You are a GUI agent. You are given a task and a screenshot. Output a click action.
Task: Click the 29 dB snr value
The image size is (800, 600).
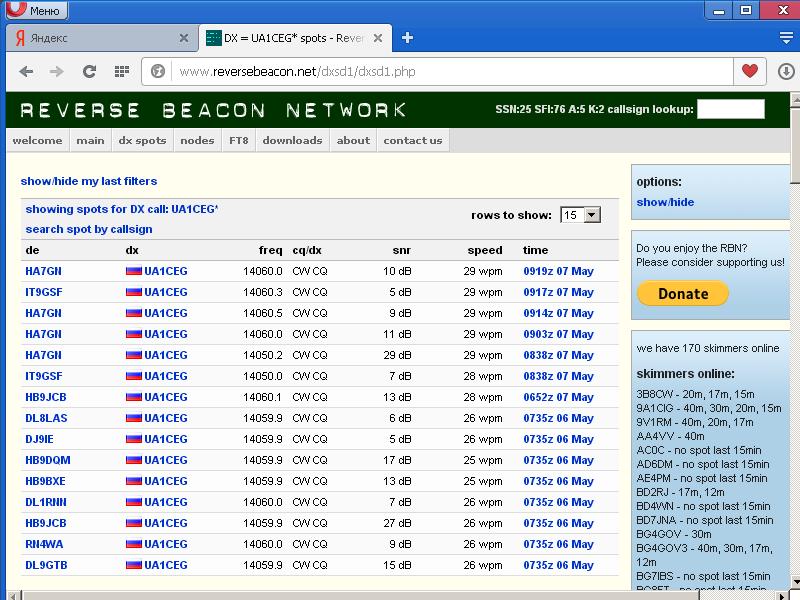(x=397, y=355)
